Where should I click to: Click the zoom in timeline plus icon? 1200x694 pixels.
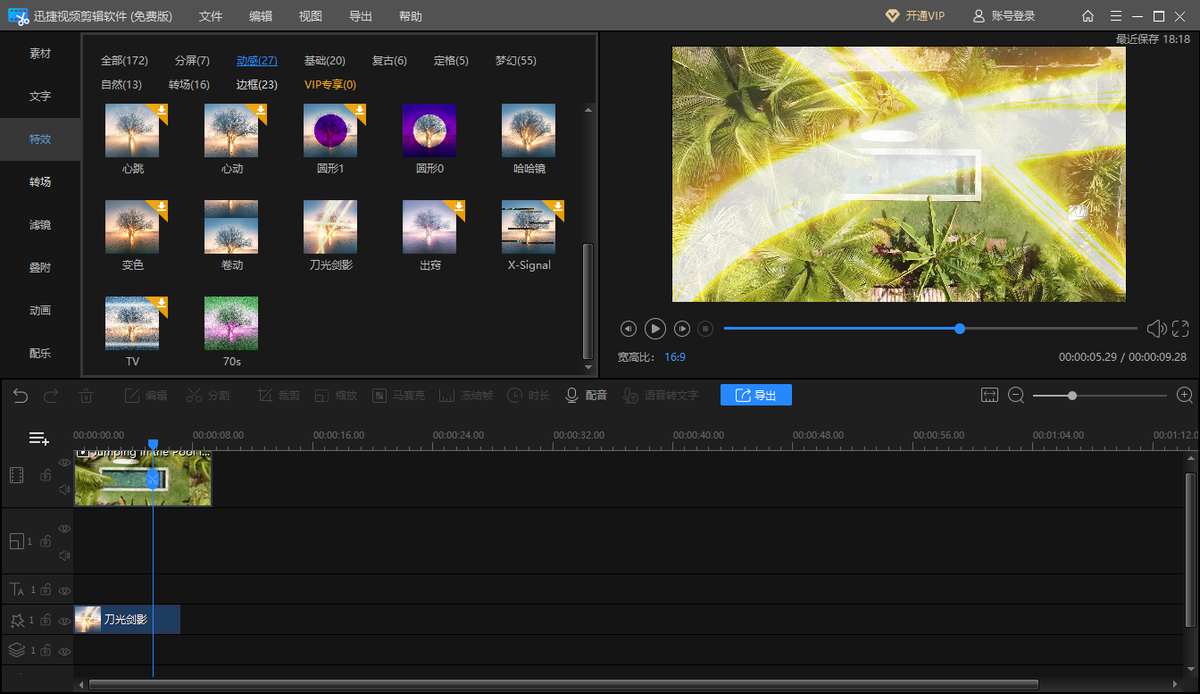point(1185,396)
